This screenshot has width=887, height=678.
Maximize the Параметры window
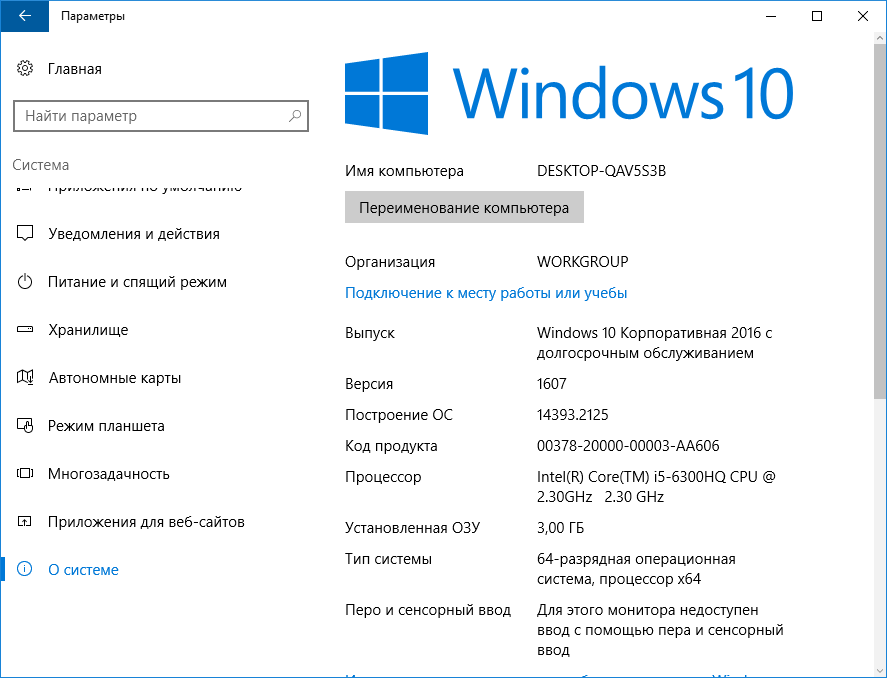817,16
